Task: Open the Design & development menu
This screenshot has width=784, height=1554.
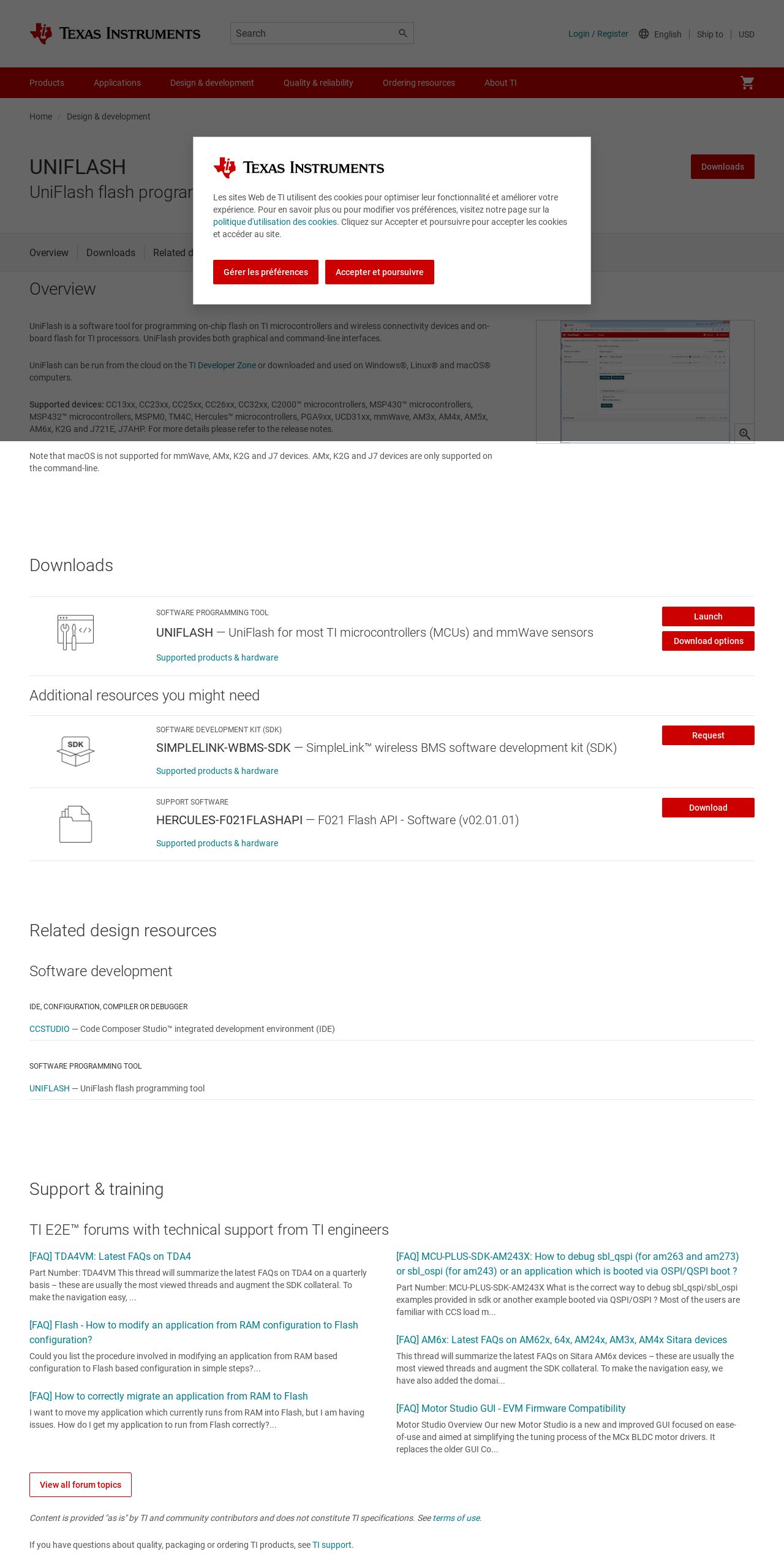Action: pos(212,83)
